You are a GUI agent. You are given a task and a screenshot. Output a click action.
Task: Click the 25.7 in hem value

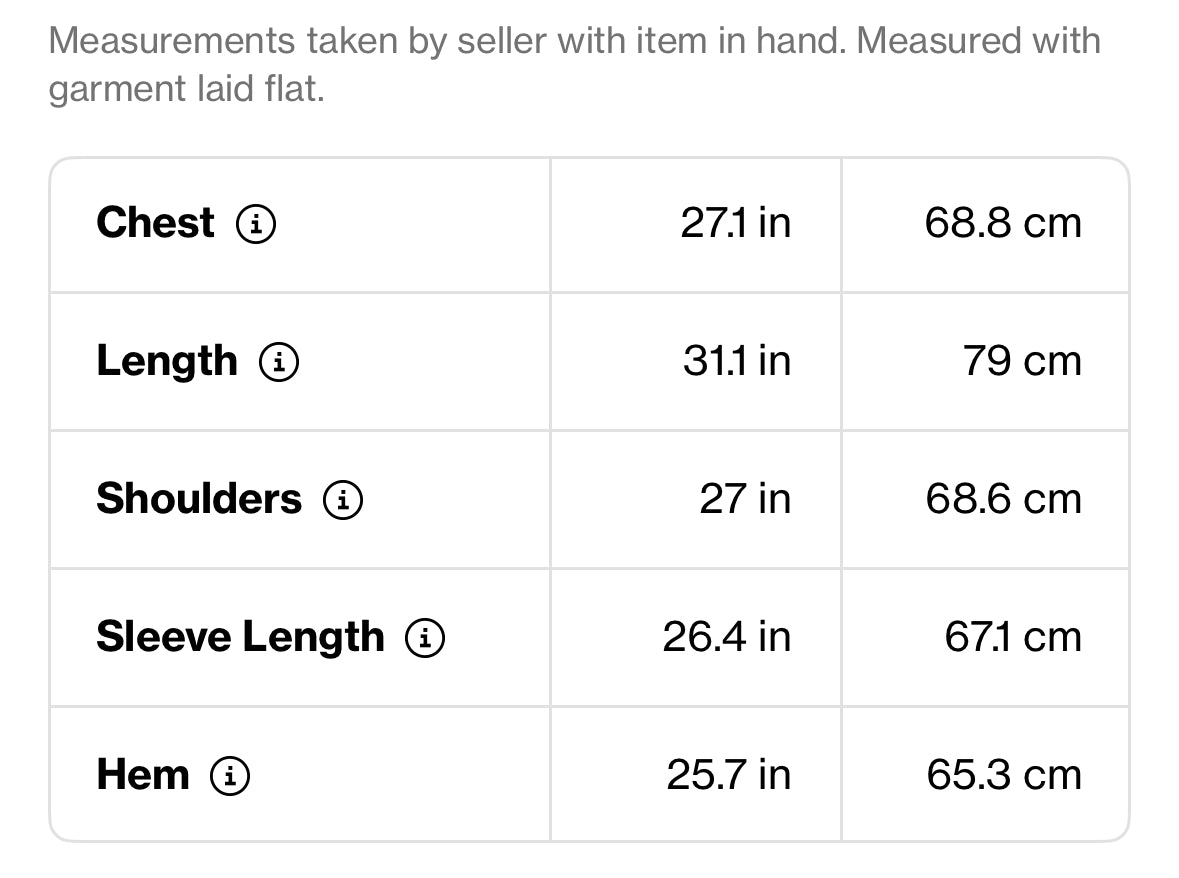click(729, 776)
